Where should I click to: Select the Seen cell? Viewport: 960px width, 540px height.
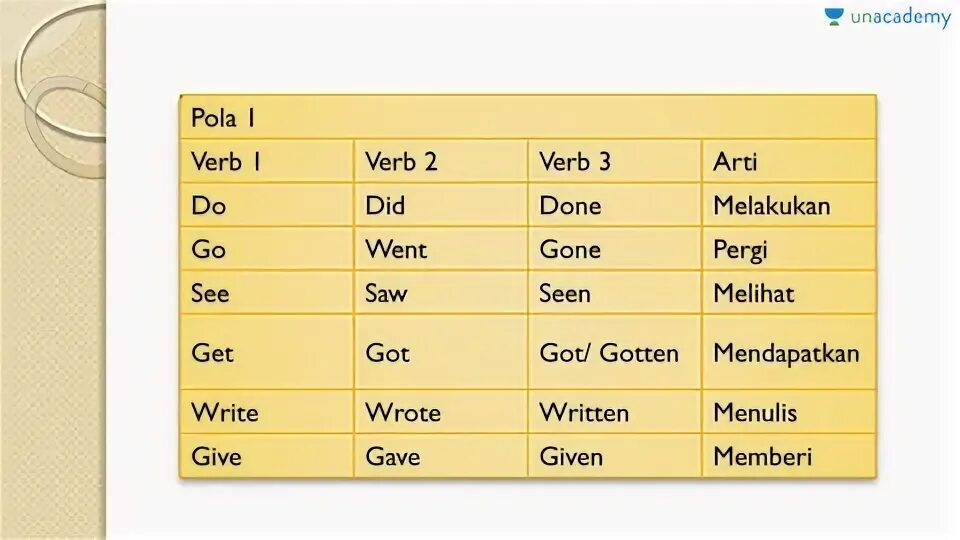tap(615, 293)
